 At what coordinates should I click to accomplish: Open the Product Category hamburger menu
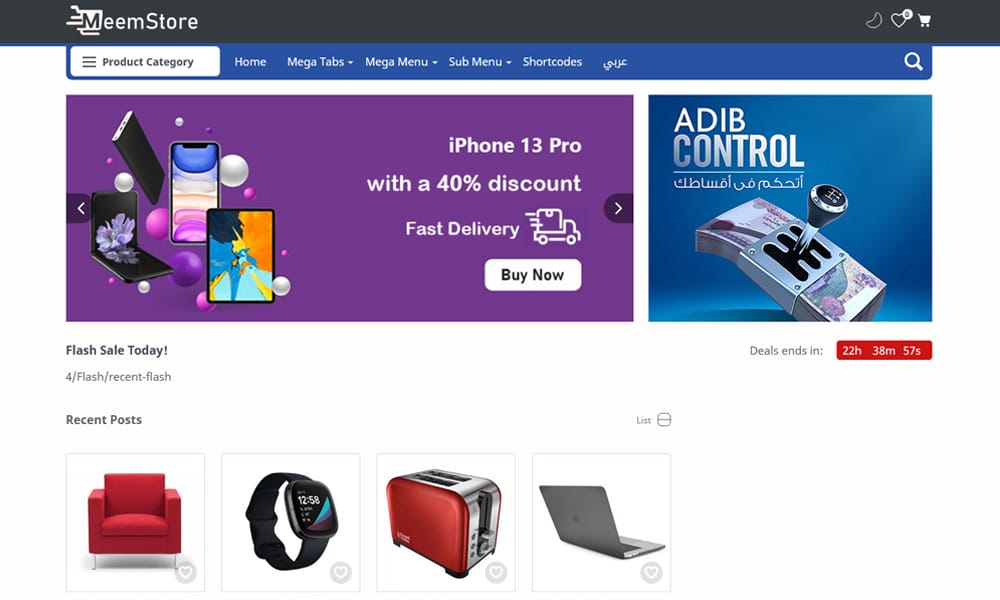[x=145, y=61]
